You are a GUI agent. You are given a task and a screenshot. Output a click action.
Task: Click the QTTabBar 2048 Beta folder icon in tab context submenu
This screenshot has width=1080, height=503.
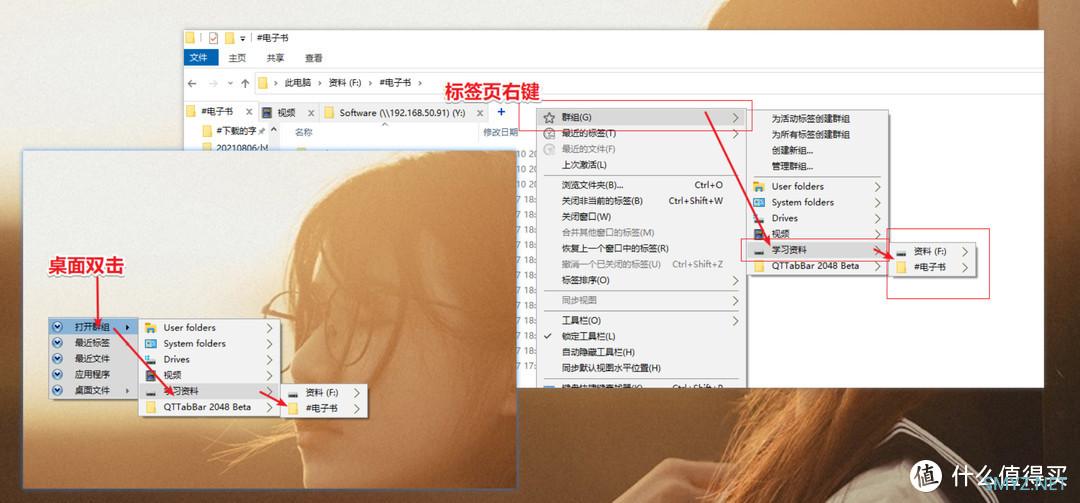coord(759,266)
